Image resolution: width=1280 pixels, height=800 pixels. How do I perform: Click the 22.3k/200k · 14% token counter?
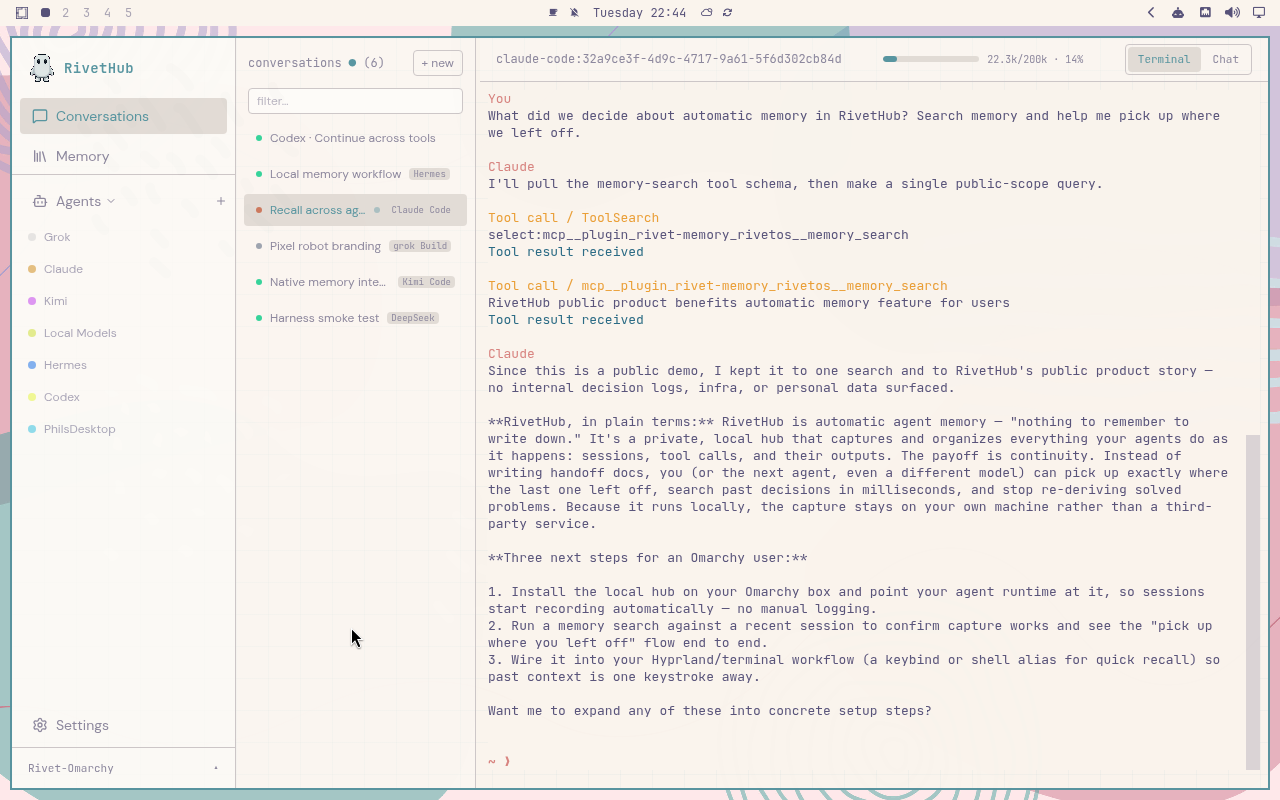point(1035,59)
